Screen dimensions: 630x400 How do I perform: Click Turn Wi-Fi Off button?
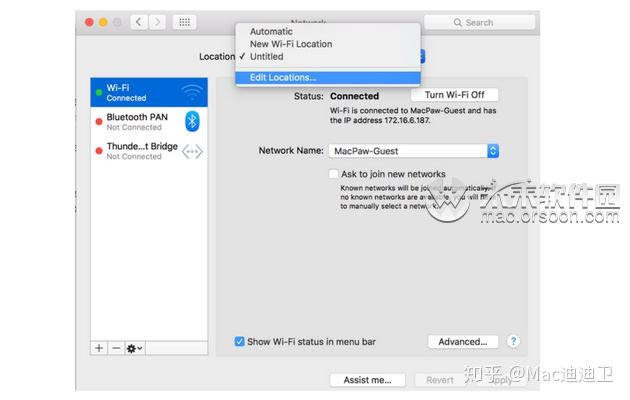point(454,95)
